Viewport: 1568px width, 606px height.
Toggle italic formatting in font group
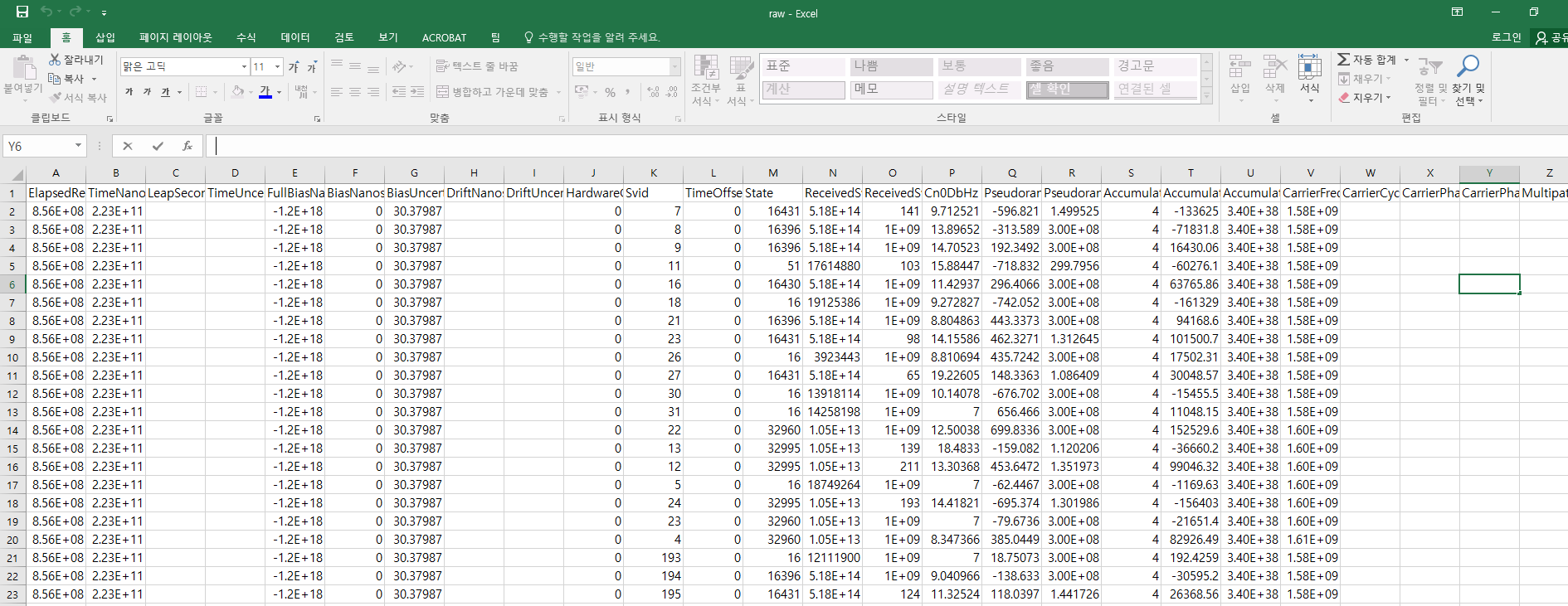[147, 92]
